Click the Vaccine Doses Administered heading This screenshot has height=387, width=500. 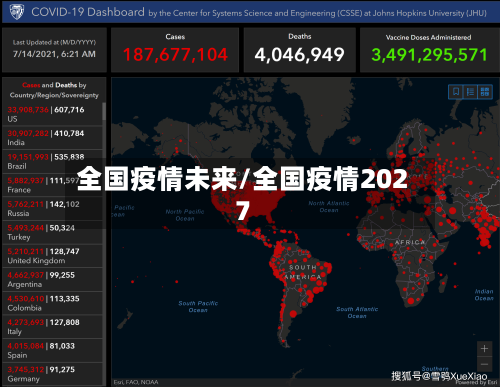point(428,37)
